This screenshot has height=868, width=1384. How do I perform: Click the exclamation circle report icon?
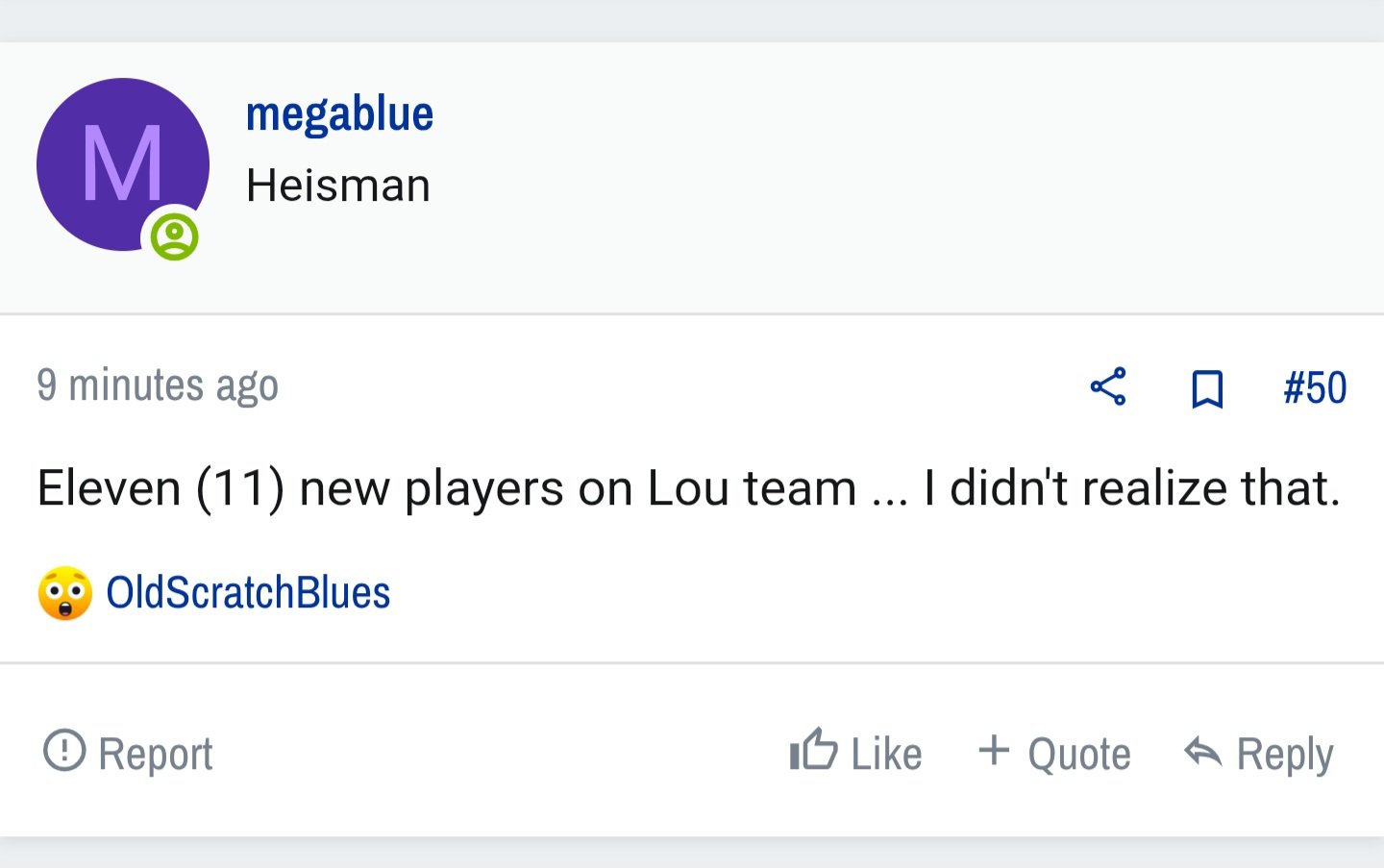pos(64,750)
